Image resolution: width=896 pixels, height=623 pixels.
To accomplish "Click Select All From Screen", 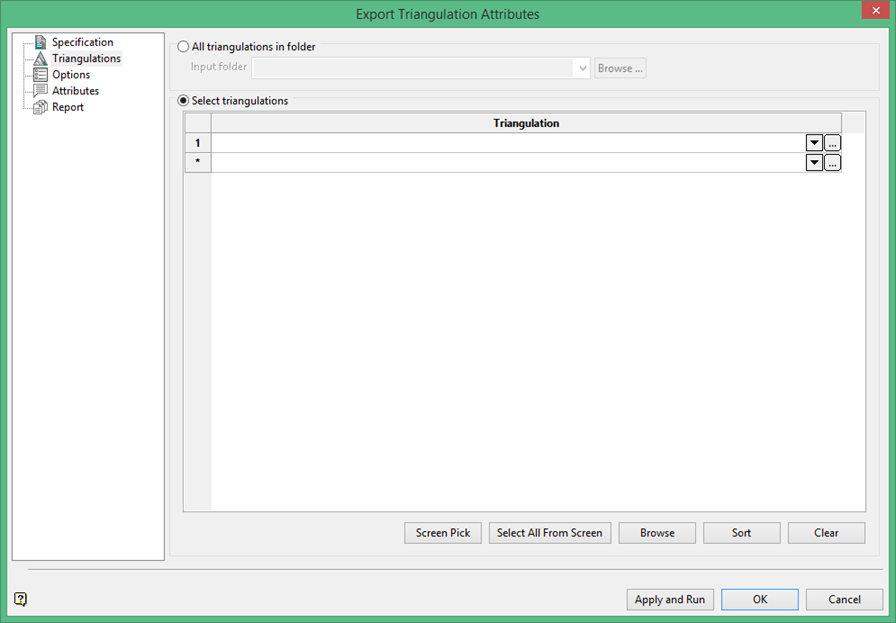I will pos(550,533).
